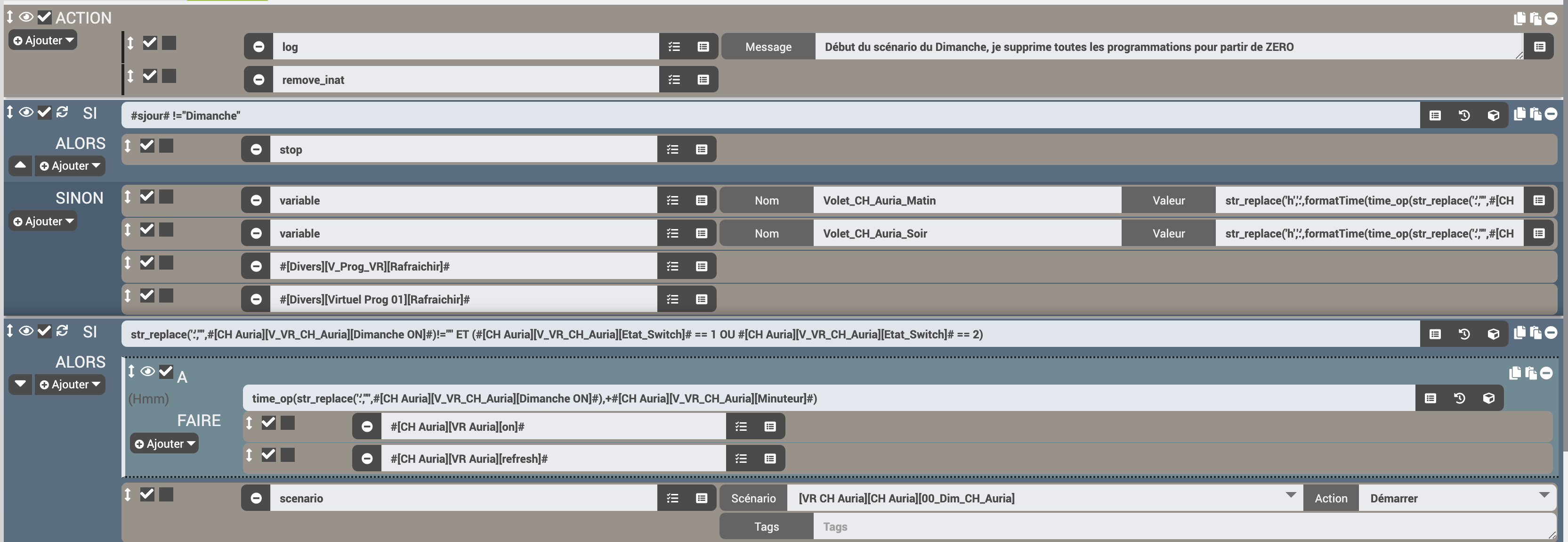Click the repeat icon on the #sjour# SI block
Screen dimensions: 1568x542
coord(62,112)
